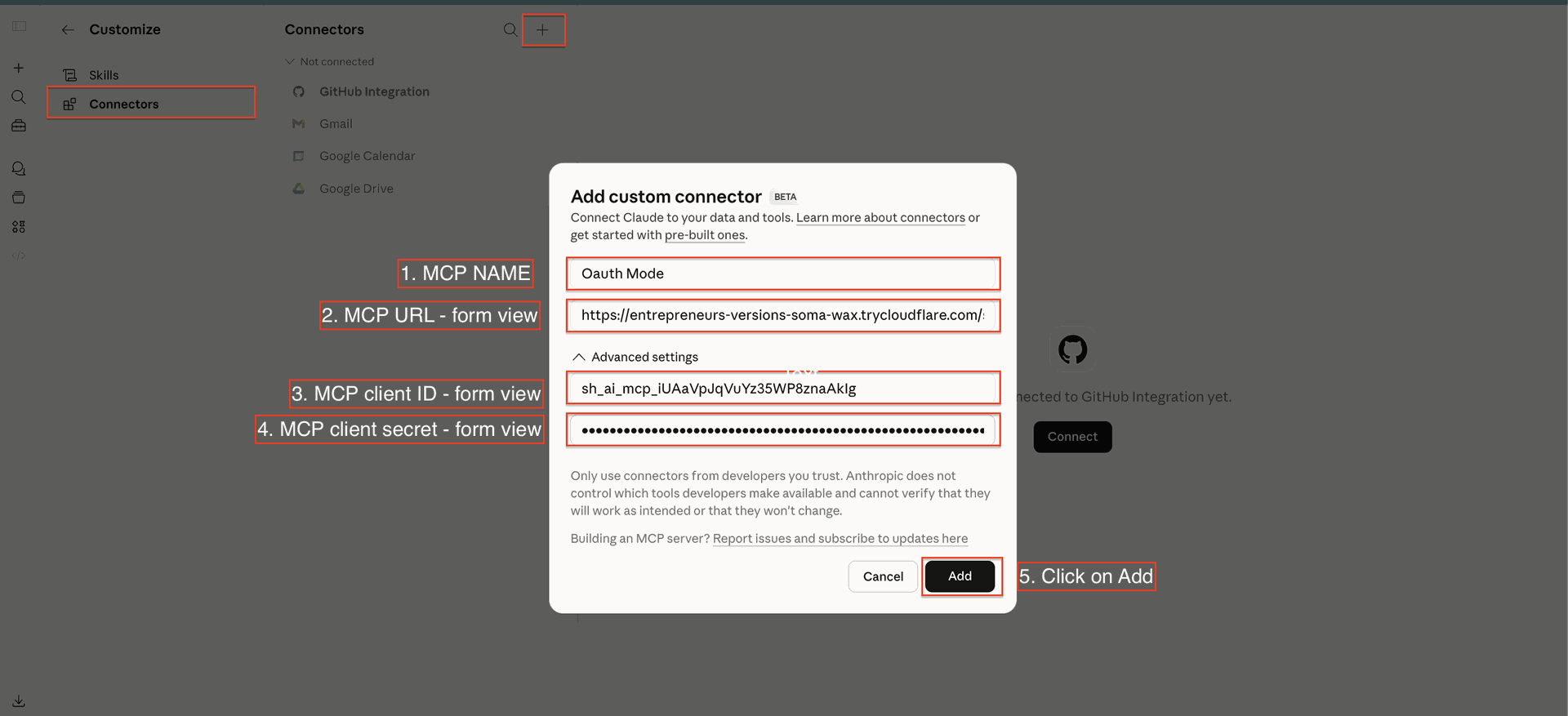The image size is (1568, 716).
Task: Focus the OAuth client ID field
Action: point(783,389)
